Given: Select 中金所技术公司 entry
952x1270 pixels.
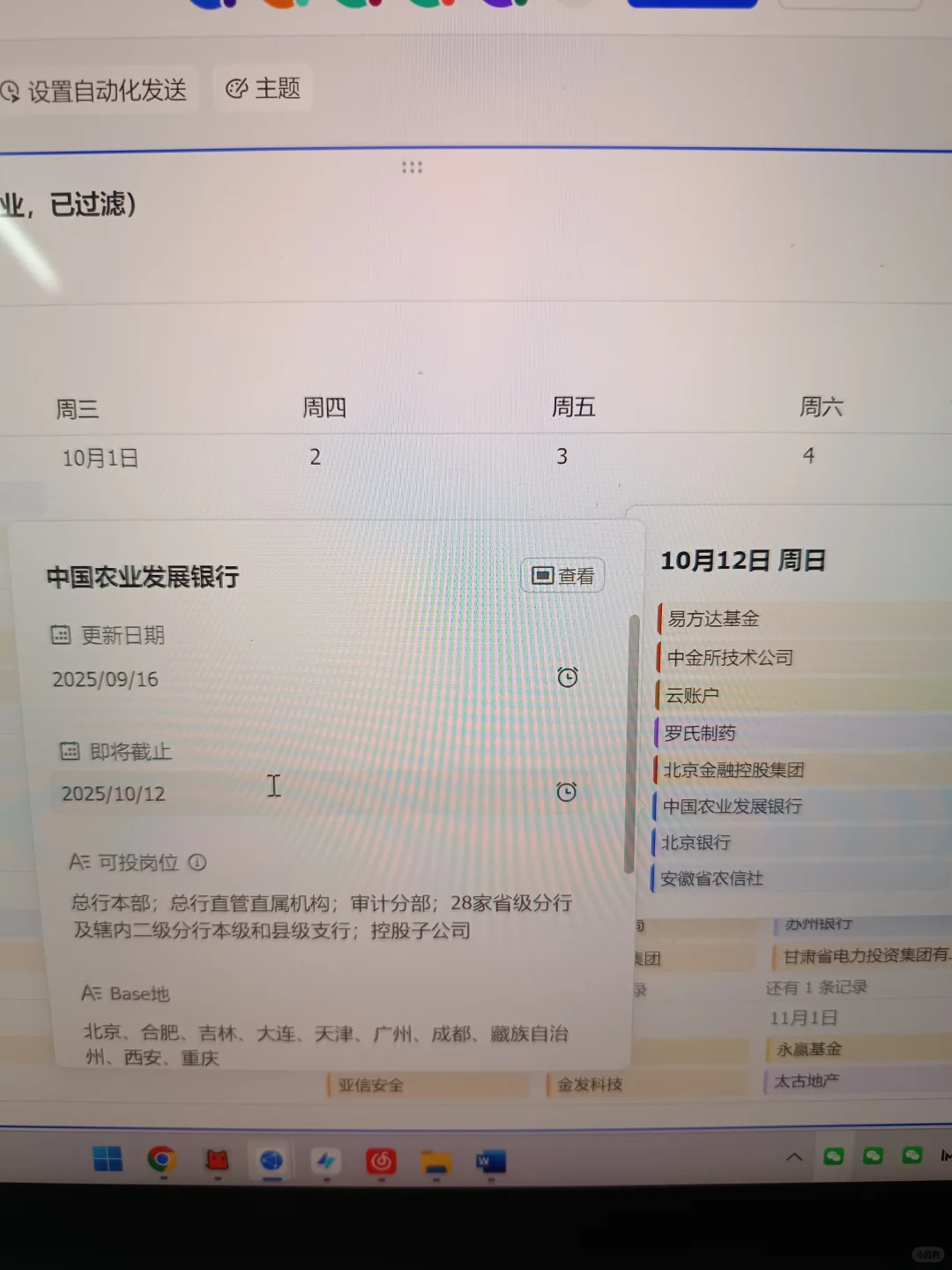Looking at the screenshot, I should [804, 657].
